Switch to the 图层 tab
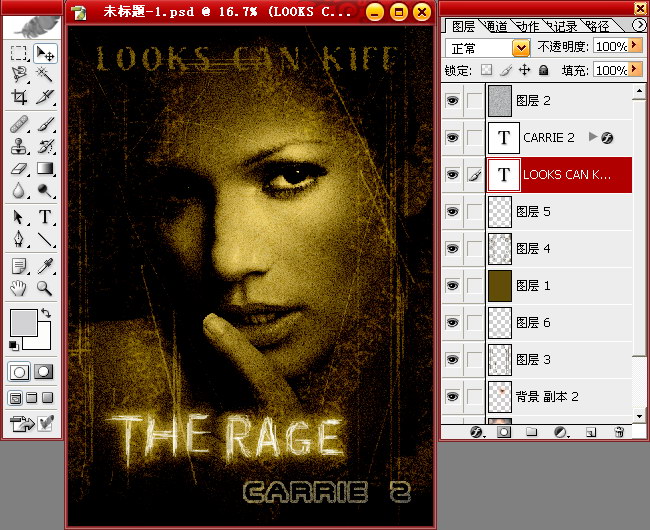 [x=463, y=26]
